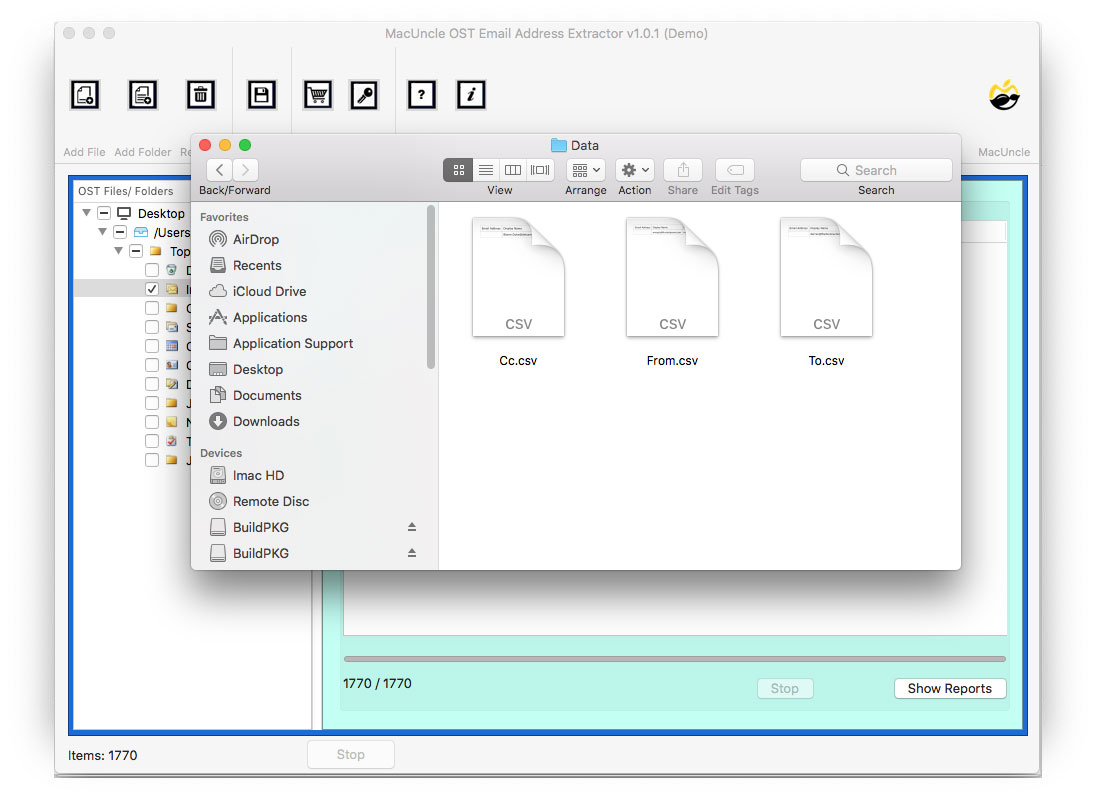This screenshot has width=1096, height=799.
Task: Click the italic i Info icon
Action: (x=471, y=94)
